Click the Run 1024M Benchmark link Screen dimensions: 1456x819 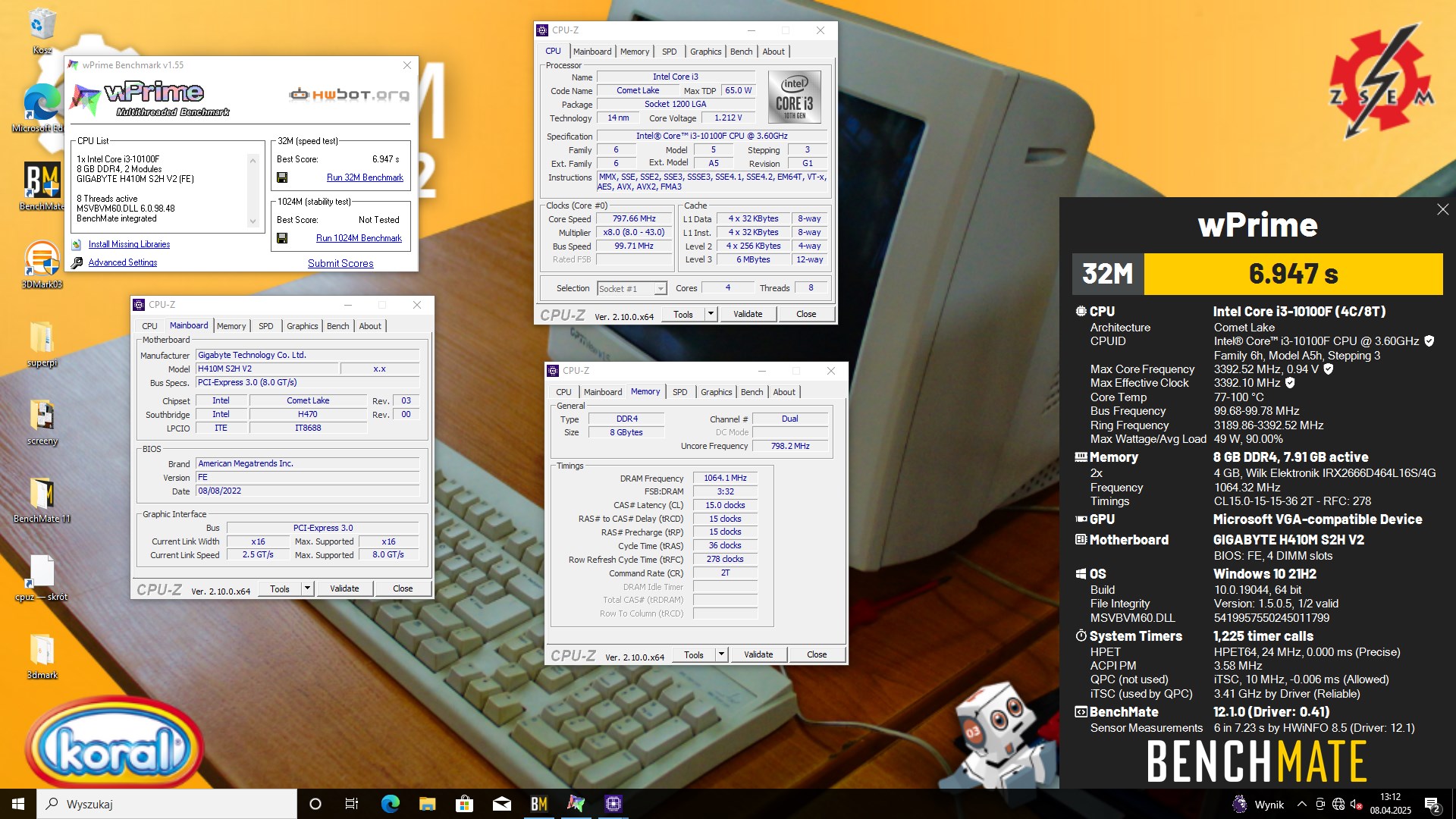[x=359, y=238]
